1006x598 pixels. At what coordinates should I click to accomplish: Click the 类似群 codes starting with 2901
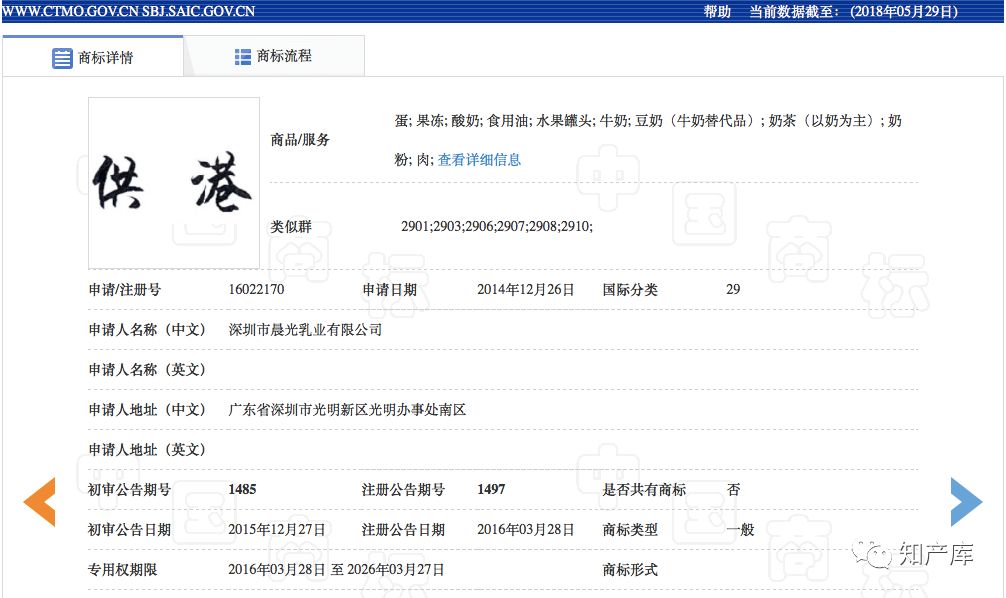pos(496,227)
